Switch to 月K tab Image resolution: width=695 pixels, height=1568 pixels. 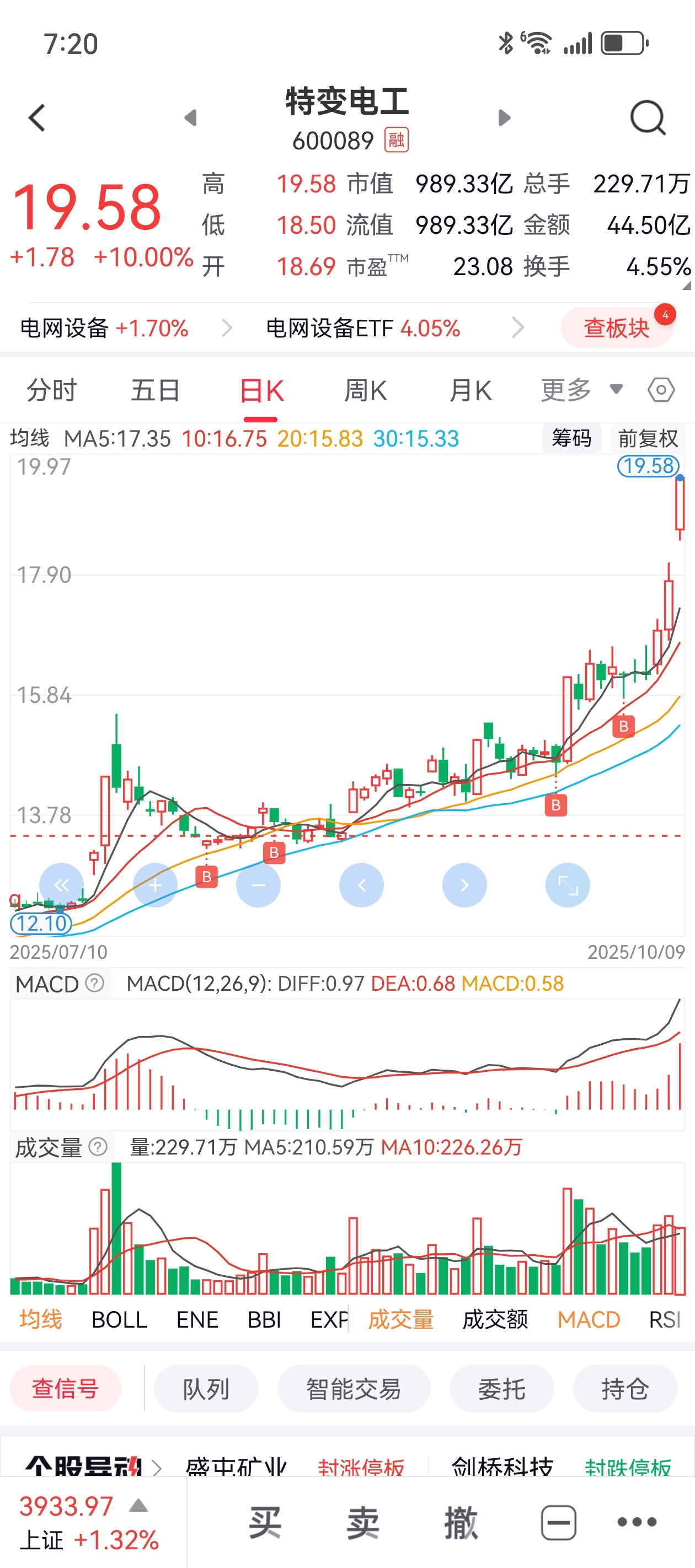tap(471, 390)
